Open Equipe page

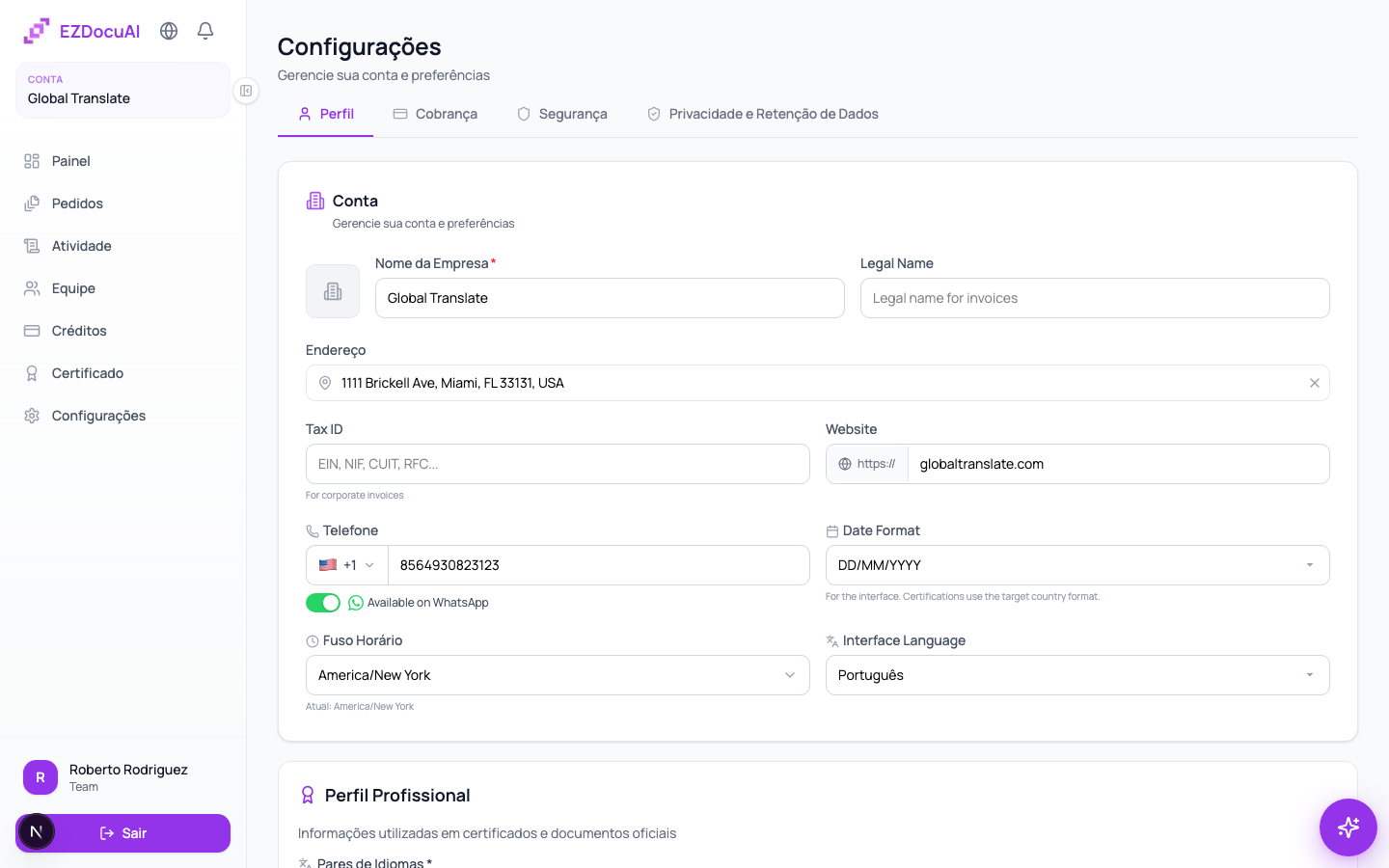point(123,288)
